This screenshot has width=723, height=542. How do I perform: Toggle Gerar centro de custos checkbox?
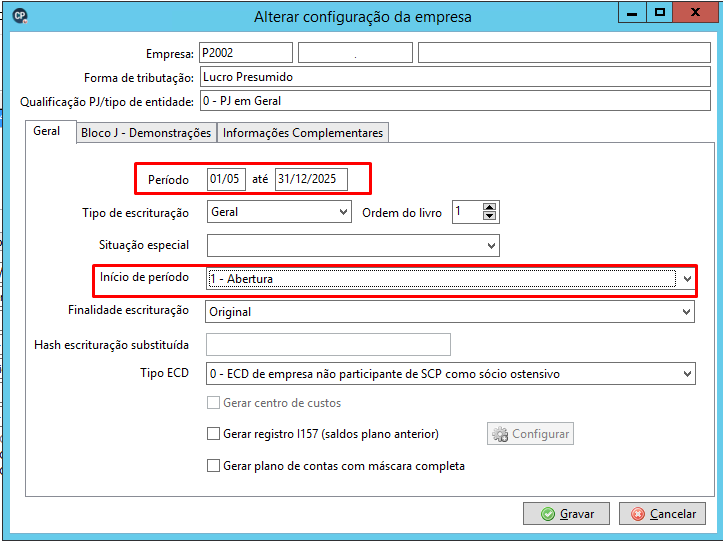click(213, 403)
